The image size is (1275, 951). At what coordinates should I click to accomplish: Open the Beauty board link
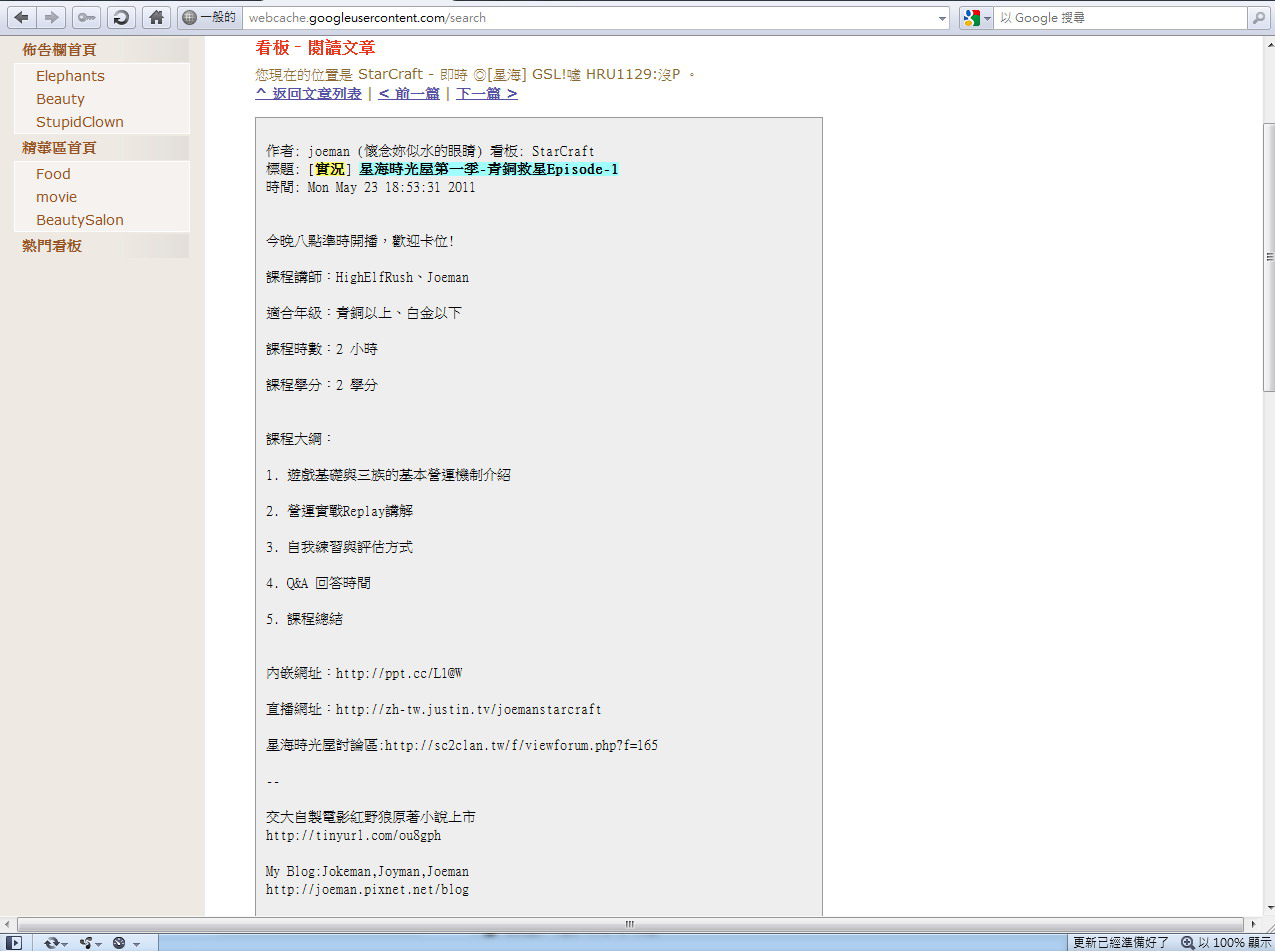click(60, 99)
